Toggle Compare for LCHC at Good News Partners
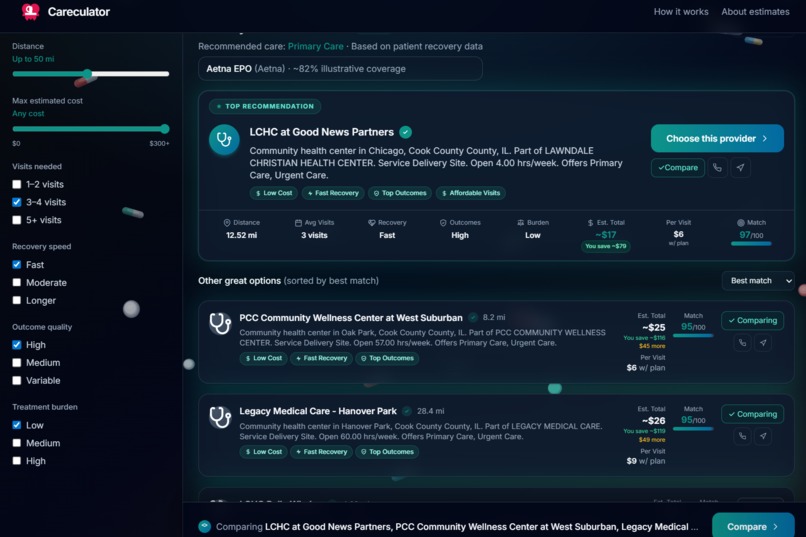Screen dimensions: 806x537 pyautogui.click(x=677, y=168)
